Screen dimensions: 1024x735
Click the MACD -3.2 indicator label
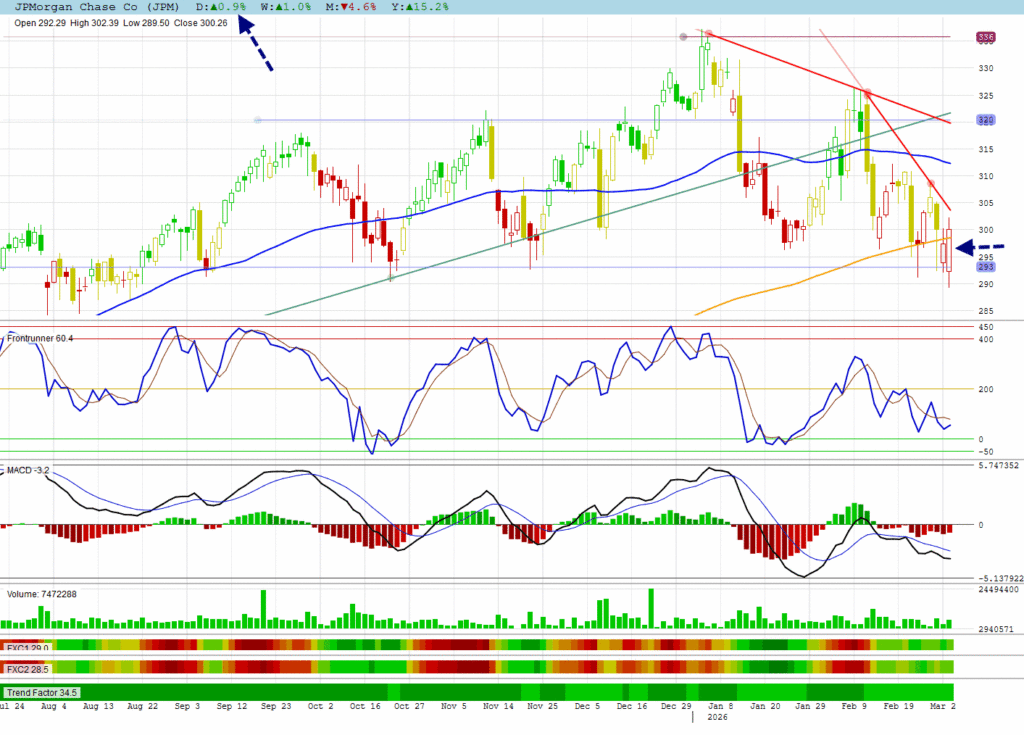(x=29, y=469)
